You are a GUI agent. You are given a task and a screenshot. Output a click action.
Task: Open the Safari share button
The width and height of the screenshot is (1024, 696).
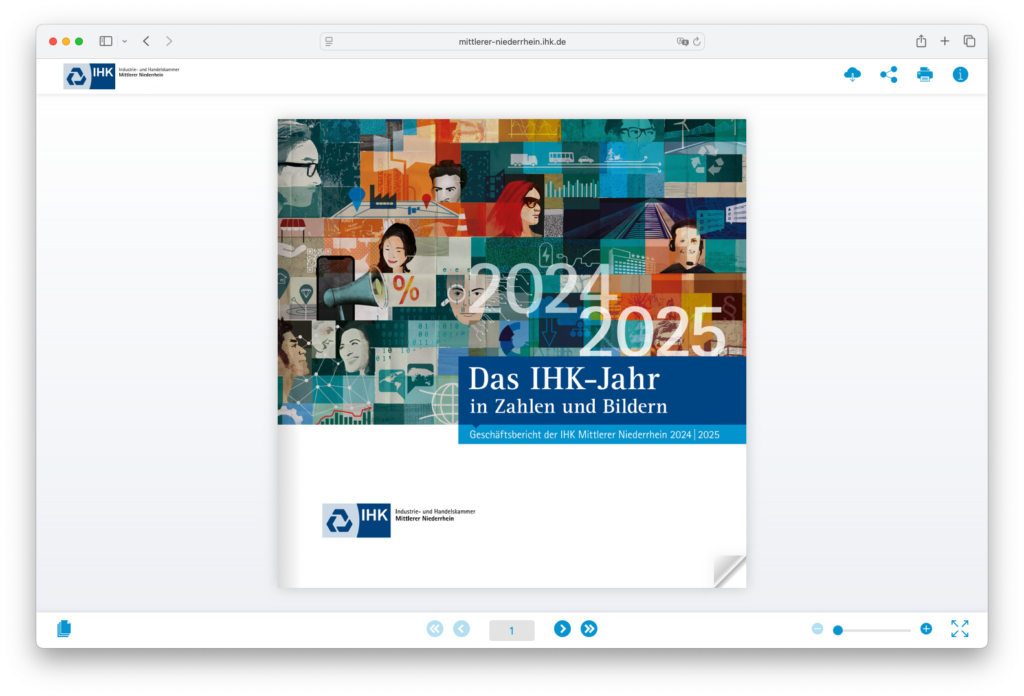coord(921,41)
